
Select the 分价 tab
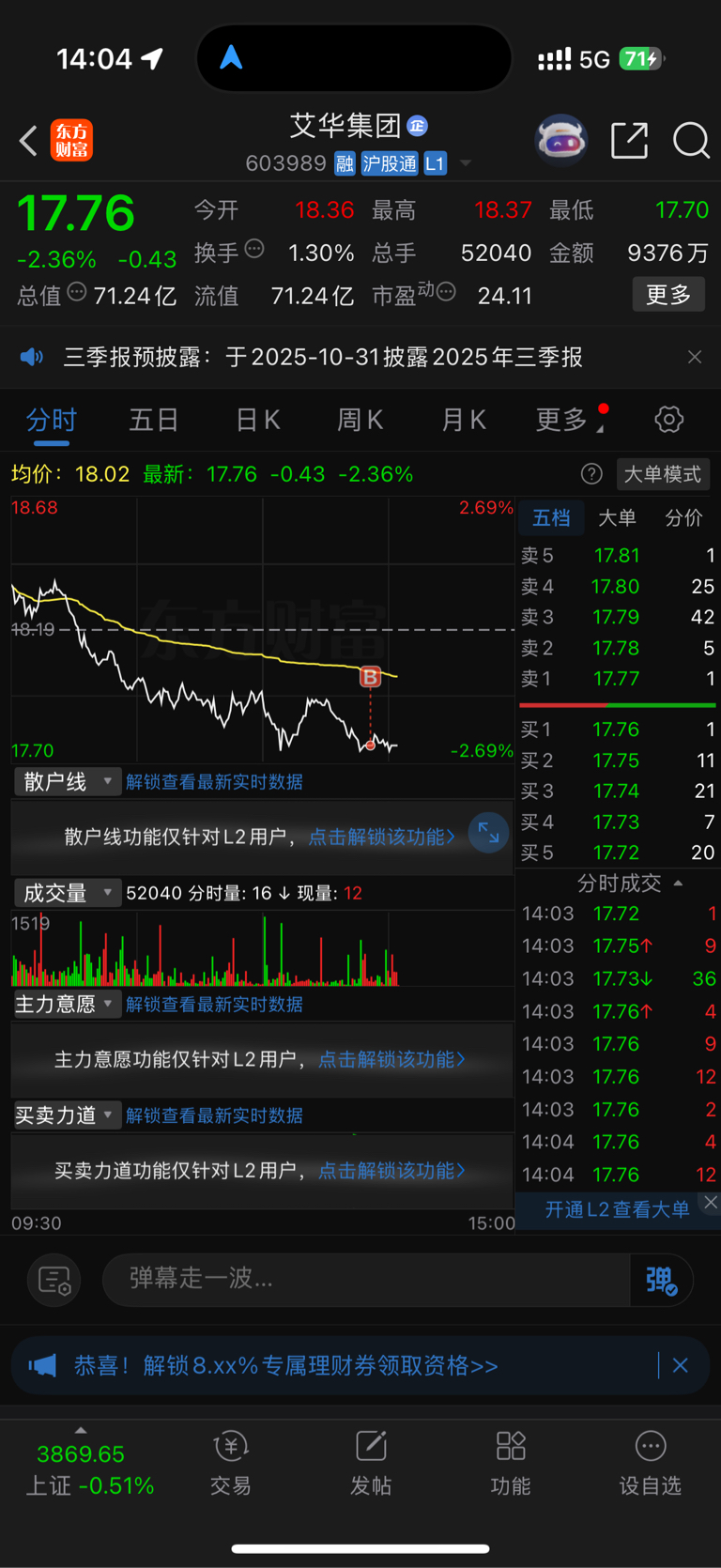683,517
